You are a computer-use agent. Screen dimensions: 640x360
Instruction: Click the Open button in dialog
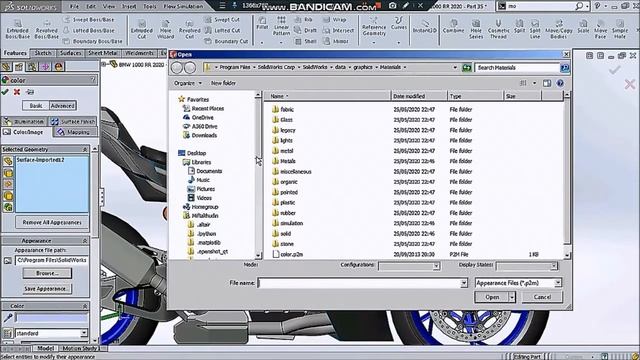[x=492, y=297]
